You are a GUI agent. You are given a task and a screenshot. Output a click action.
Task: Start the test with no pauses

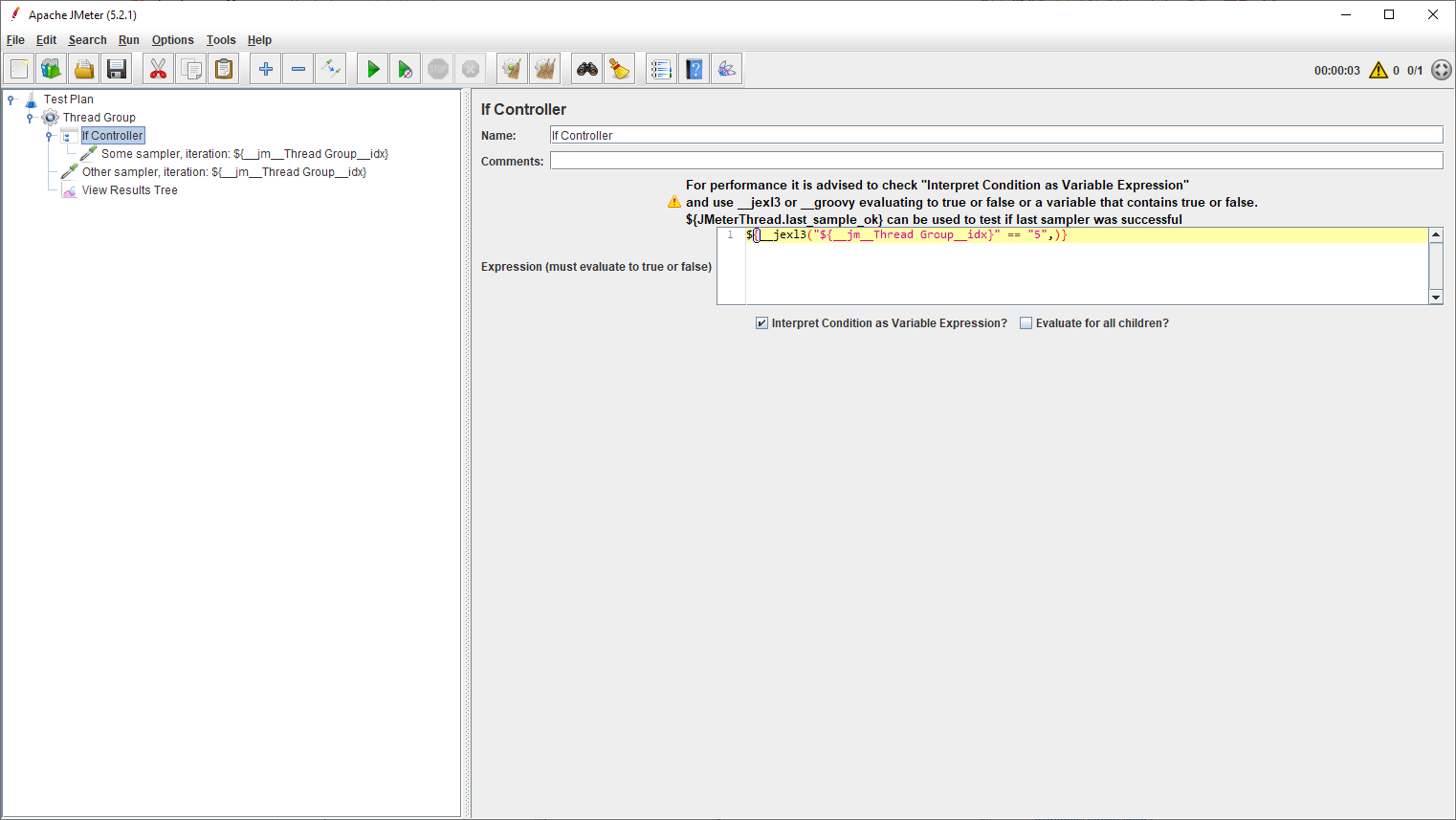pos(406,69)
